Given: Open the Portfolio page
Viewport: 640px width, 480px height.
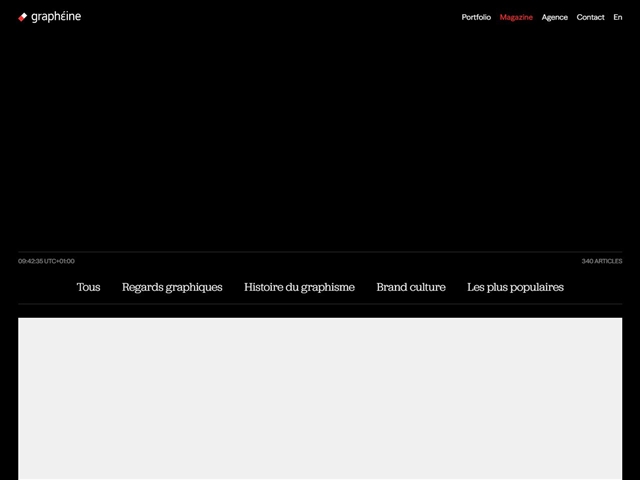Looking at the screenshot, I should [476, 17].
